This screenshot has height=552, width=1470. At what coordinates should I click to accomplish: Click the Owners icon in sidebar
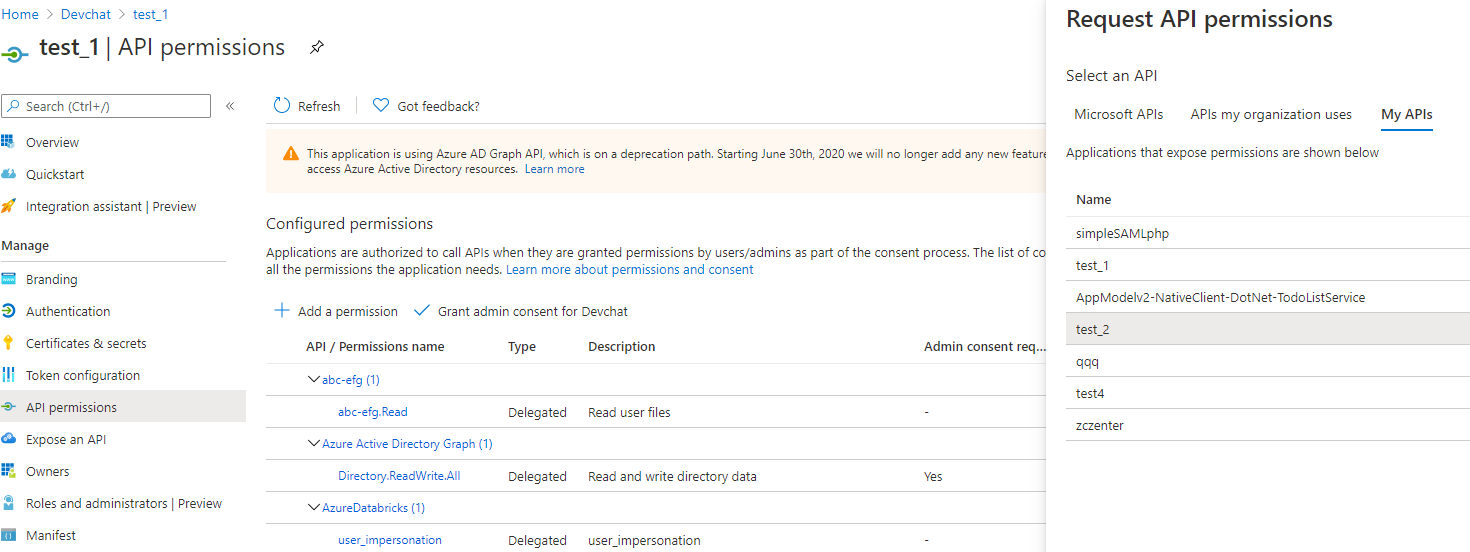[8, 471]
